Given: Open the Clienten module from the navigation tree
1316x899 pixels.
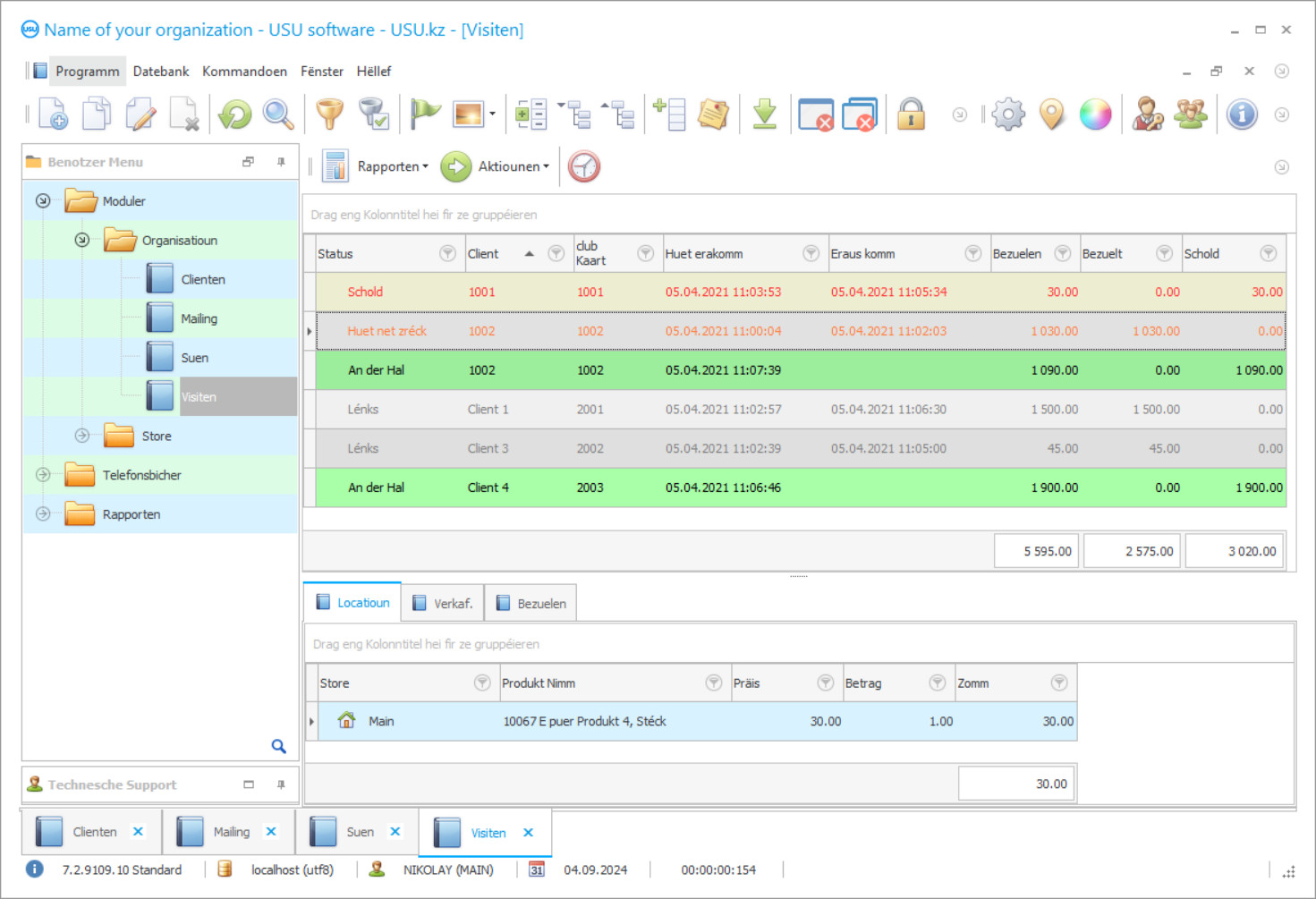Looking at the screenshot, I should [204, 278].
